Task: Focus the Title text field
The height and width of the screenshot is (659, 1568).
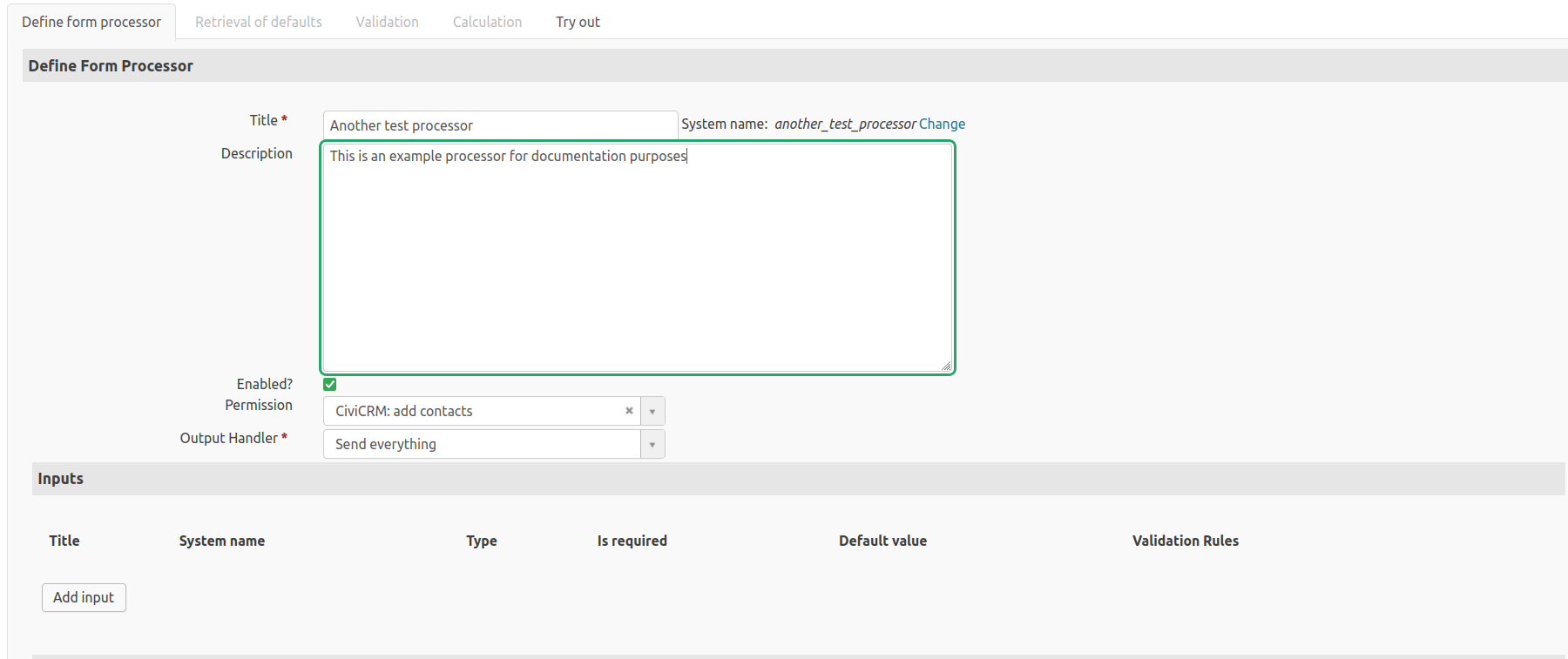Action: (500, 125)
